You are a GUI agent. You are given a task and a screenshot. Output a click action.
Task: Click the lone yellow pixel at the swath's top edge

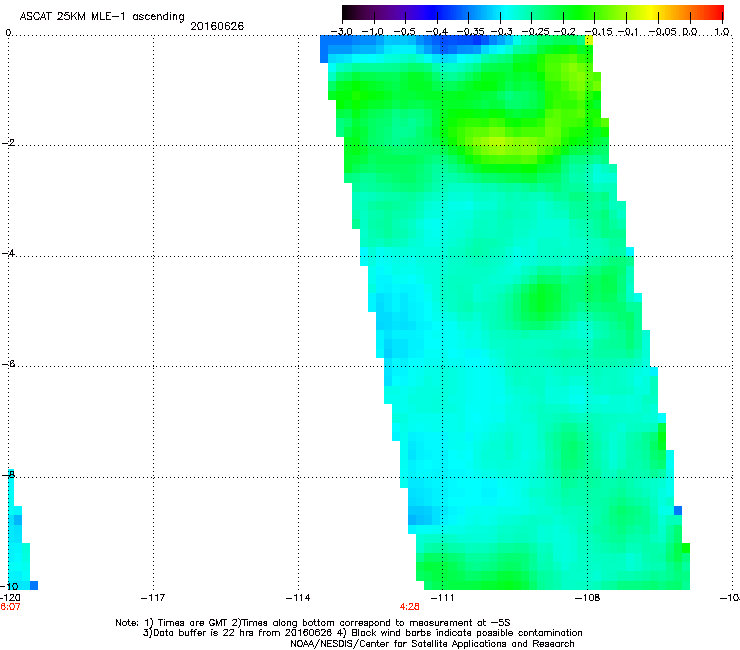pyautogui.click(x=589, y=40)
